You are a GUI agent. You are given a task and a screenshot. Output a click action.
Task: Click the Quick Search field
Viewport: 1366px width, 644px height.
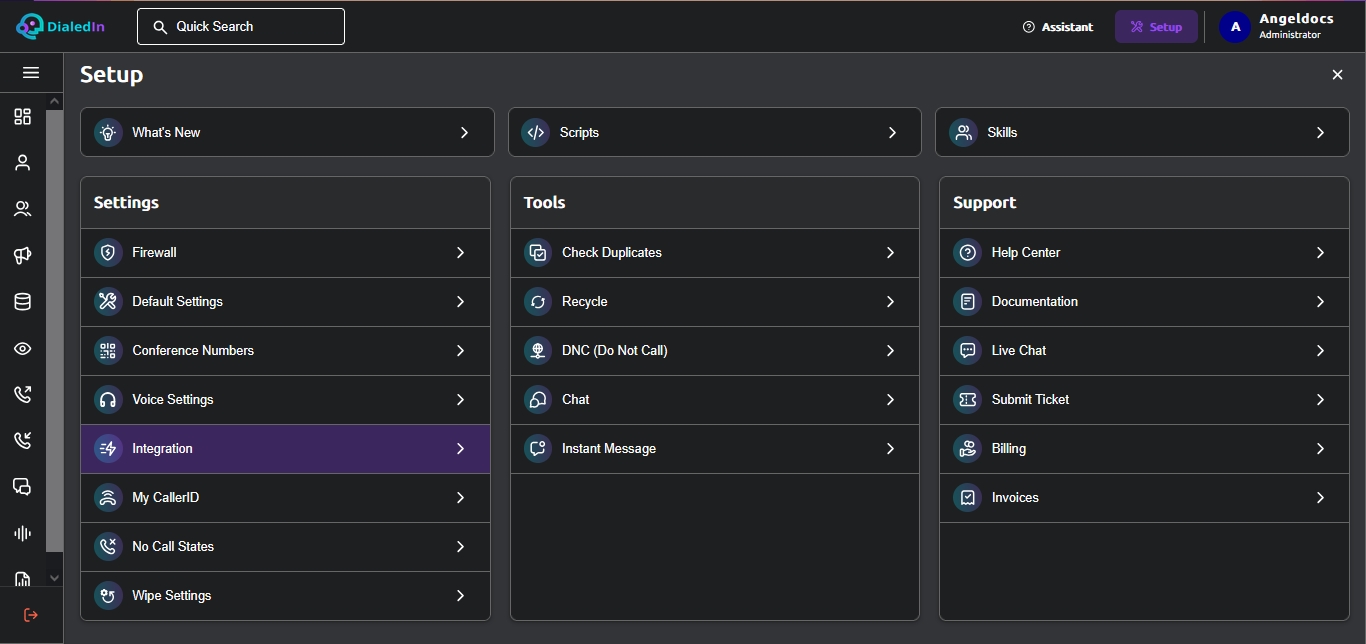pos(241,27)
